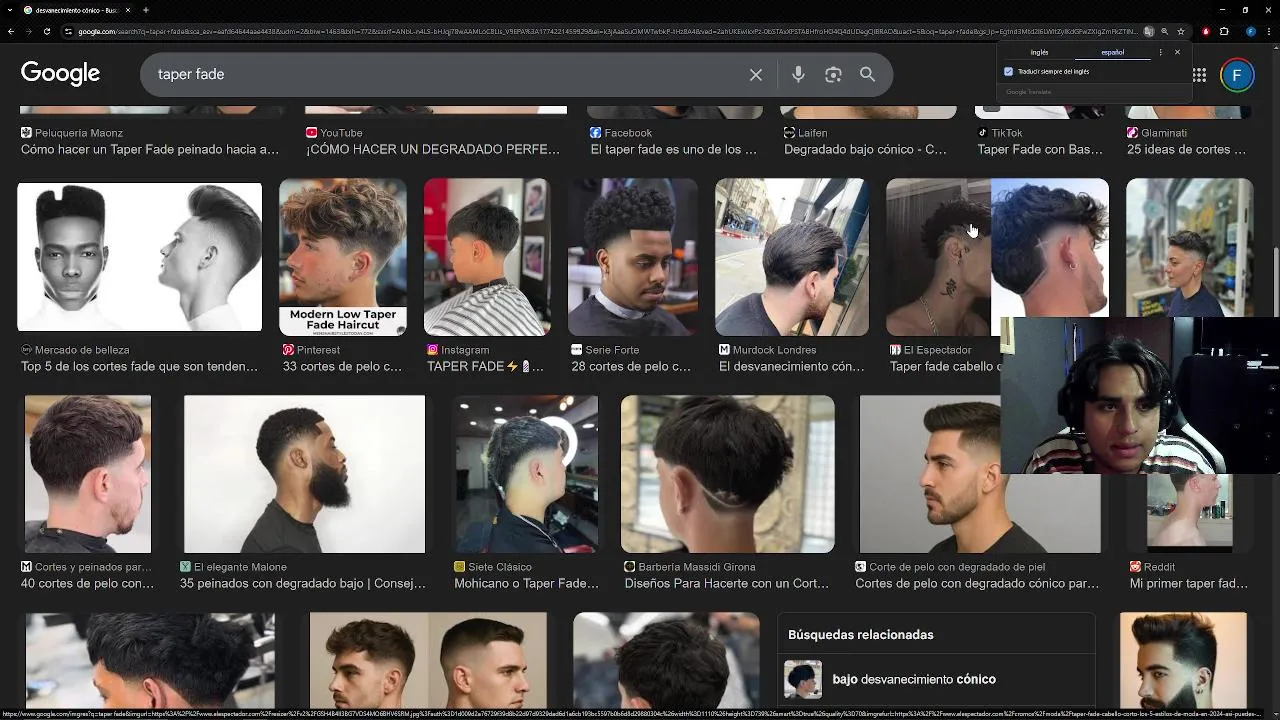Viewport: 1280px width, 720px height.
Task: Open Facebook link El taper fade es uno
Action: [674, 150]
